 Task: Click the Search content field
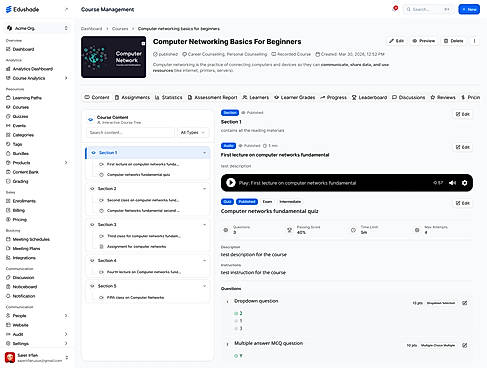(131, 132)
